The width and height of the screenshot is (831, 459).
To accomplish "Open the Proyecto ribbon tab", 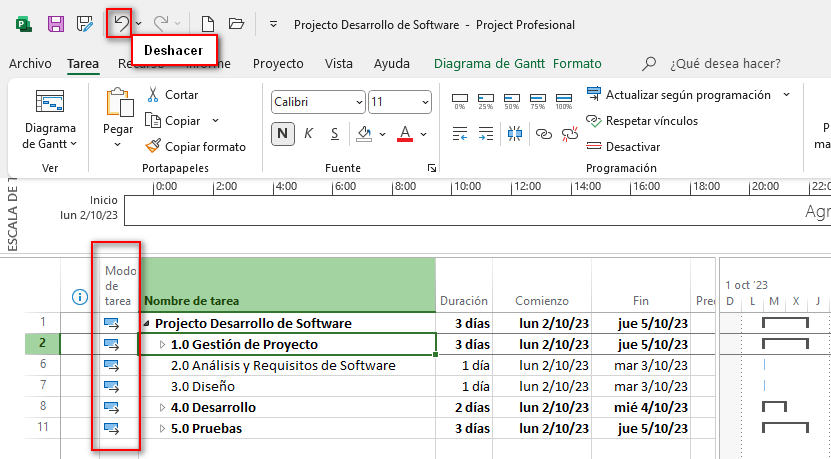I will pyautogui.click(x=278, y=63).
